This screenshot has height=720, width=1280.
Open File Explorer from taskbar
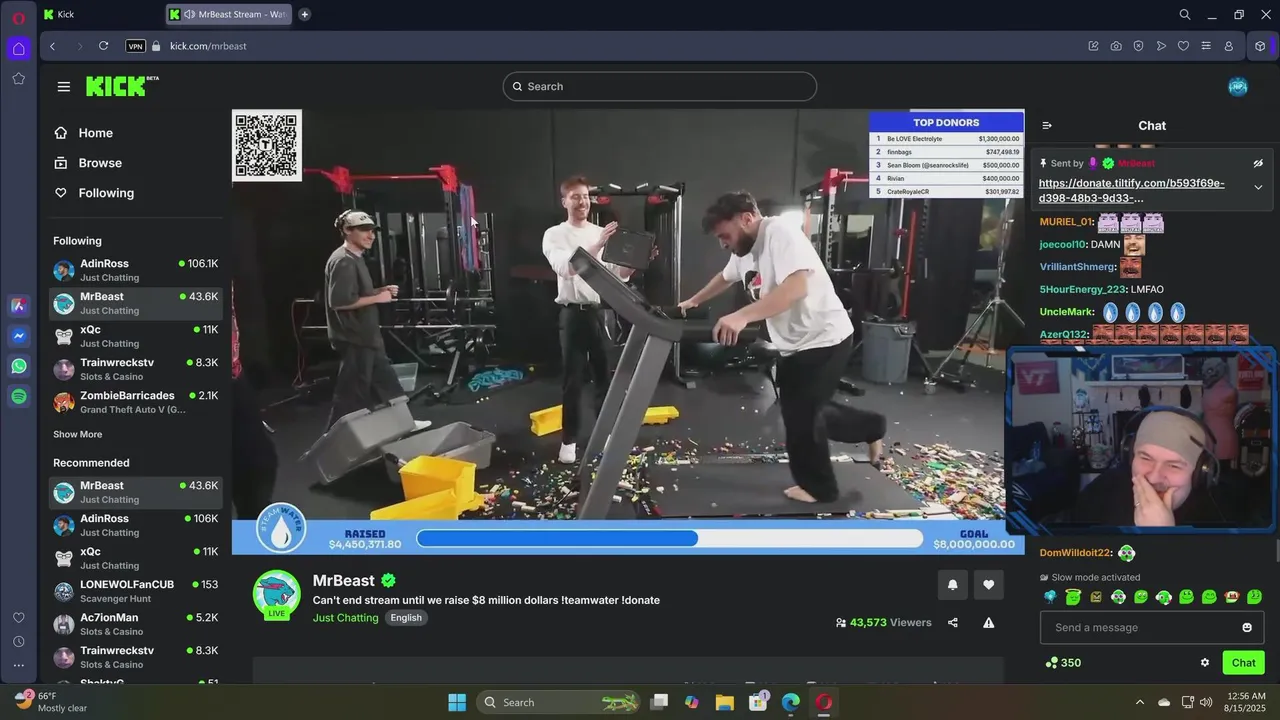coord(724,702)
